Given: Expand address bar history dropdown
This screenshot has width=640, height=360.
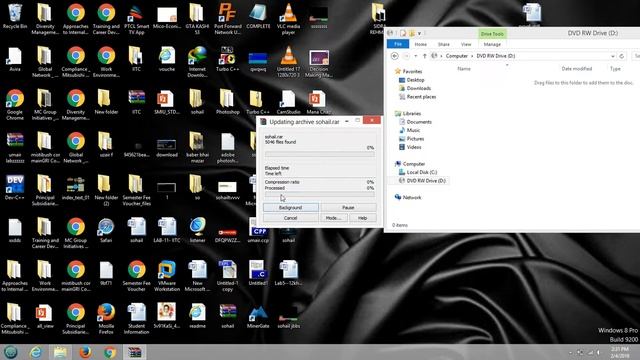Looking at the screenshot, I should [613, 56].
